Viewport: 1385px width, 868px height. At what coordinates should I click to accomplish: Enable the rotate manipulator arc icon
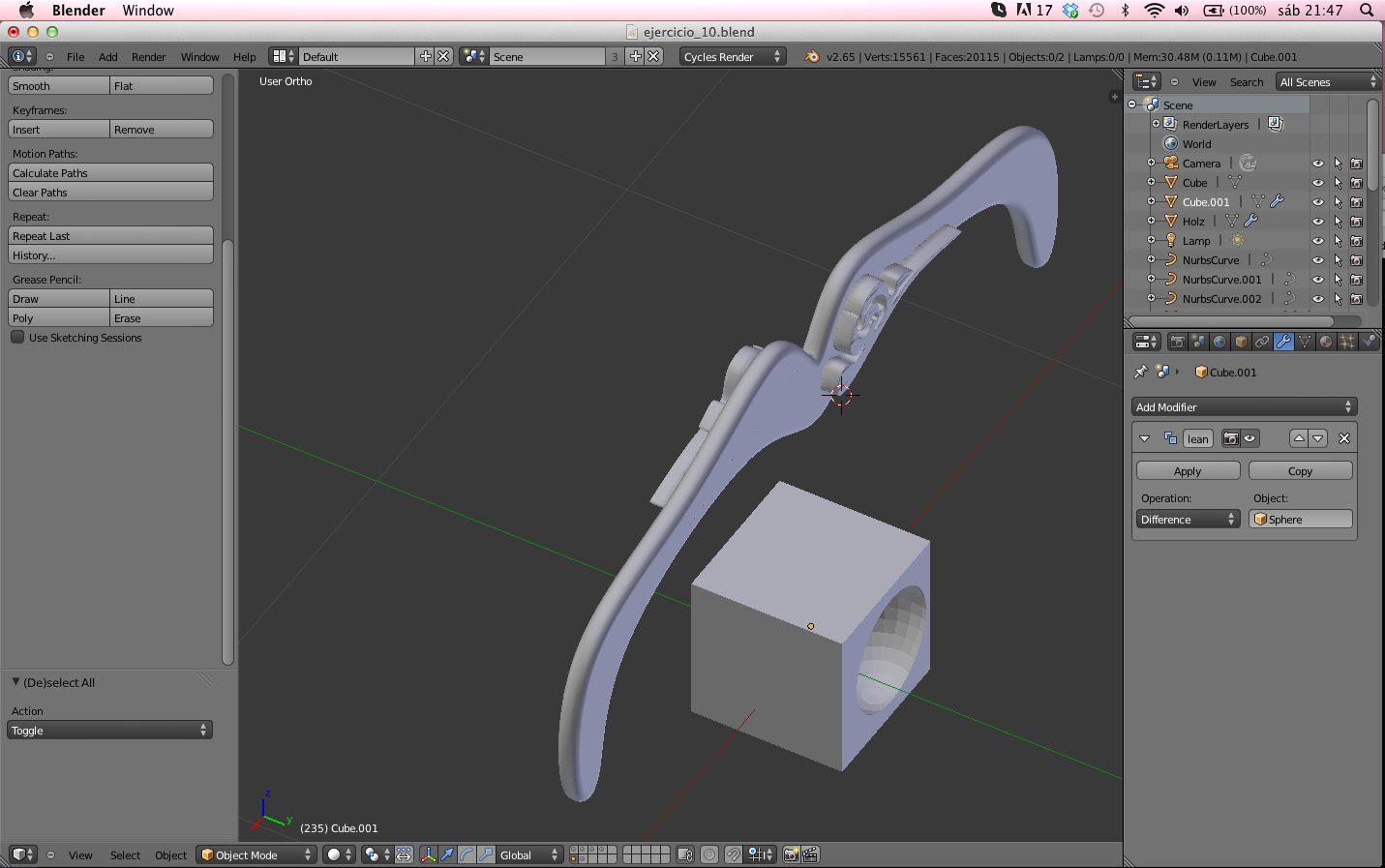tap(467, 854)
